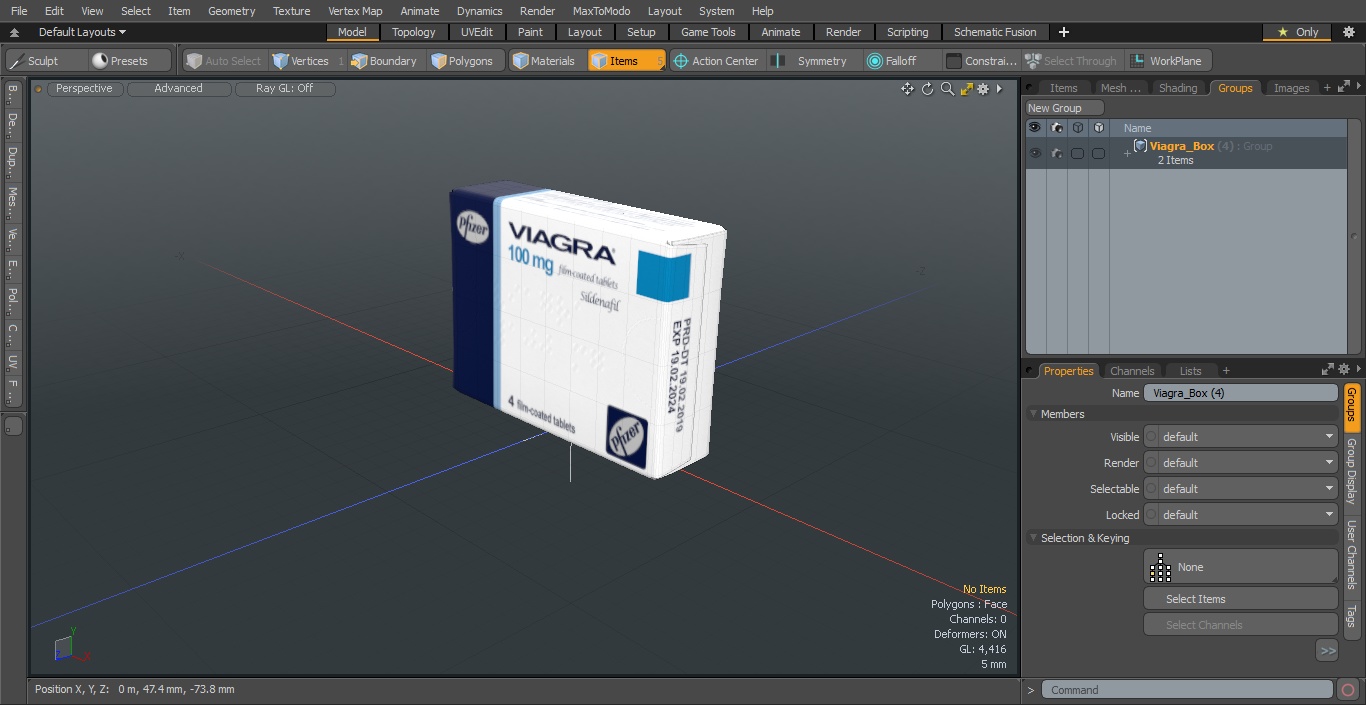Viewport: 1366px width, 705px height.
Task: Open the Tags vertical tab
Action: pyautogui.click(x=1351, y=615)
